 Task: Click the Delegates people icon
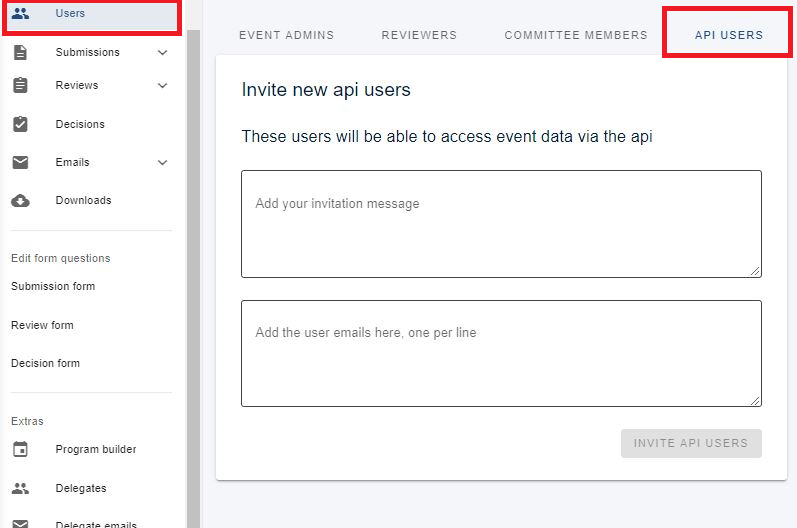pyautogui.click(x=20, y=488)
